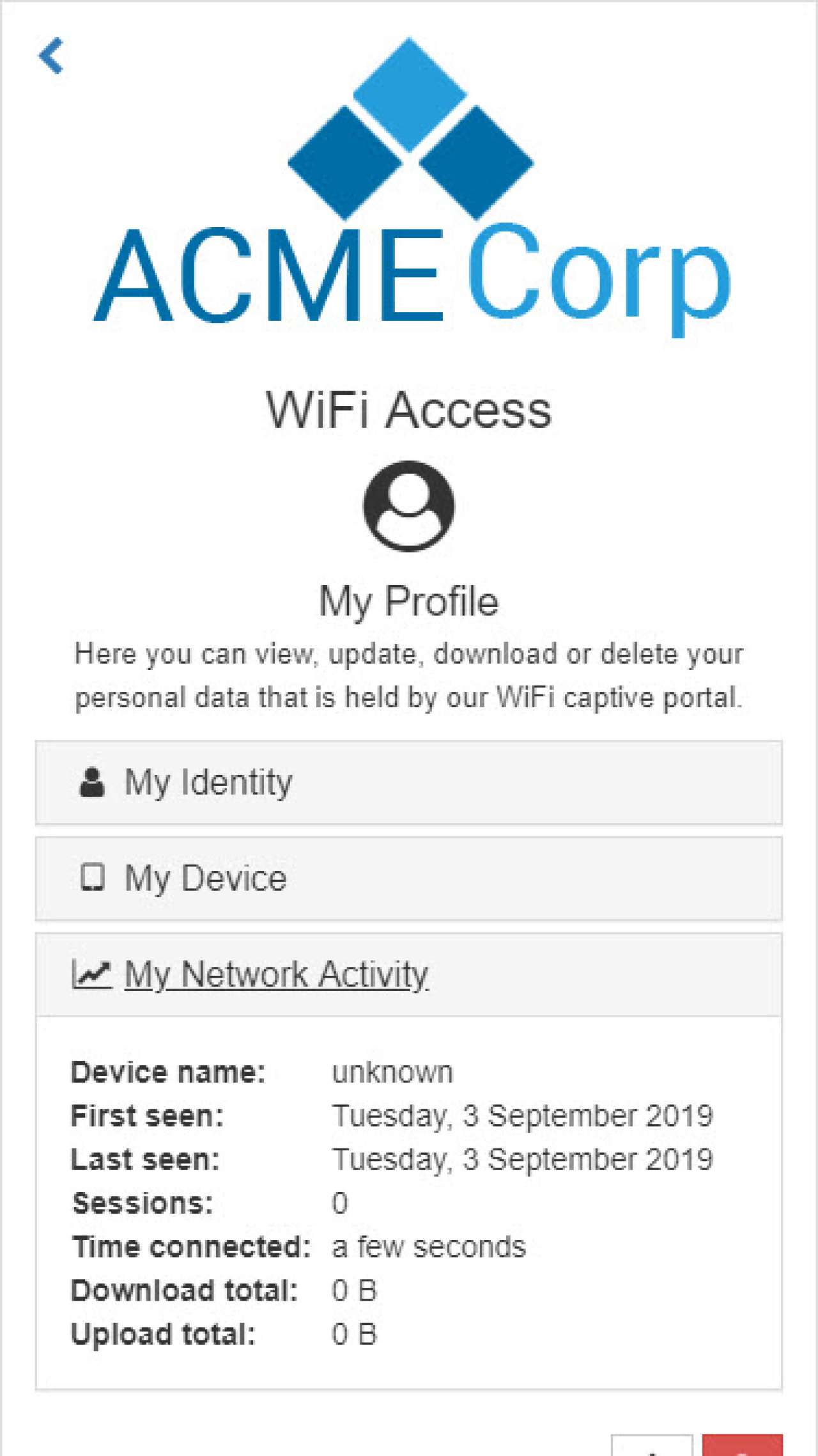Select the First seen date

(x=523, y=1115)
